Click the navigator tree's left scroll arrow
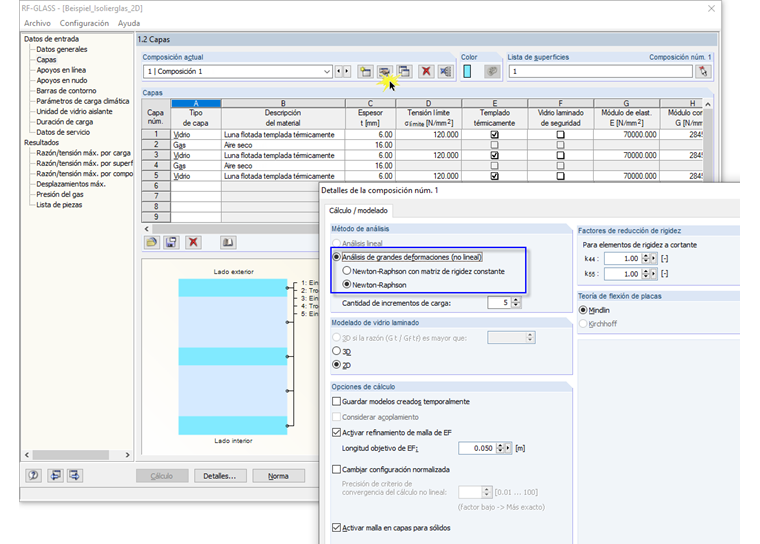Screen dimensions: 760x544 (x=27, y=455)
